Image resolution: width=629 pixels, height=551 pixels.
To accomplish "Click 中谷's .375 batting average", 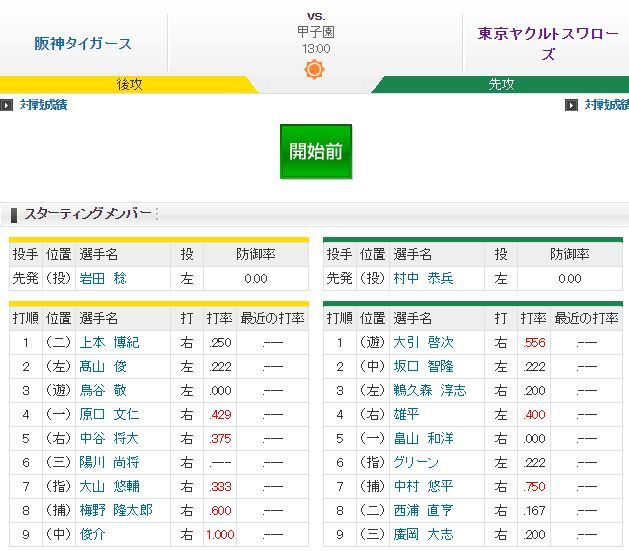I will tap(220, 438).
